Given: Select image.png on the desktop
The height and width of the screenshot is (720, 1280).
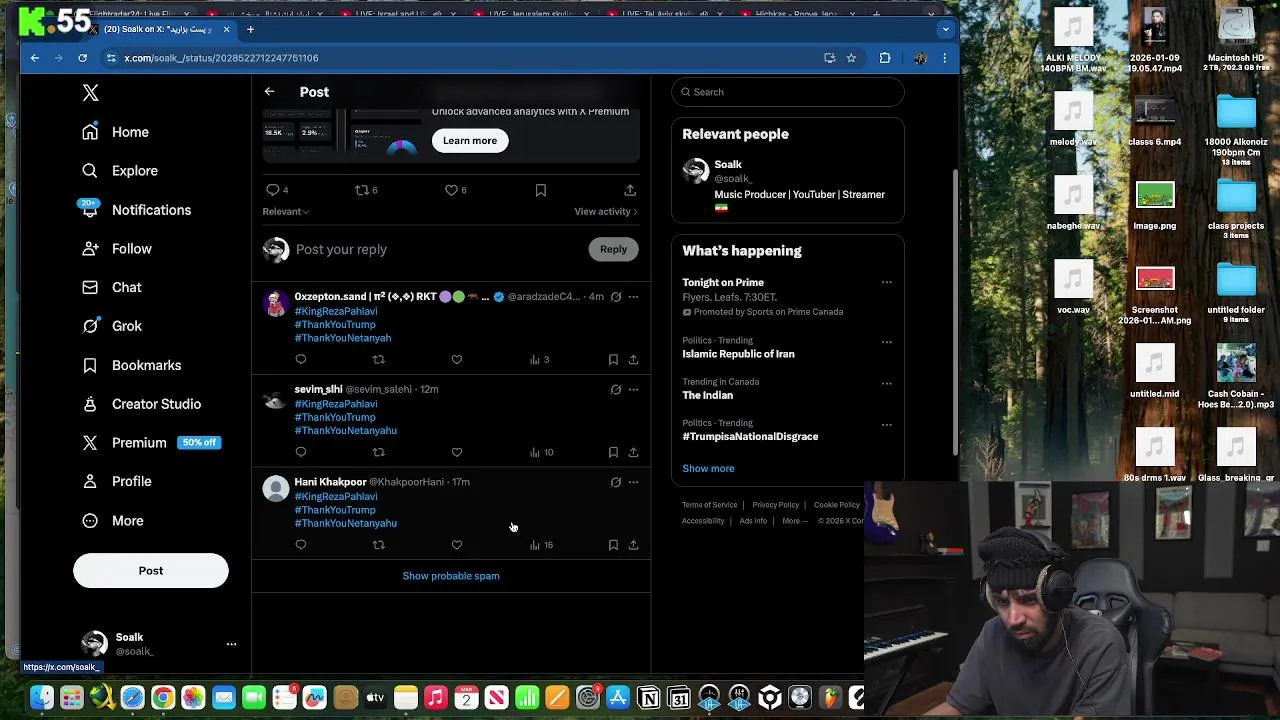Looking at the screenshot, I should [x=1155, y=206].
